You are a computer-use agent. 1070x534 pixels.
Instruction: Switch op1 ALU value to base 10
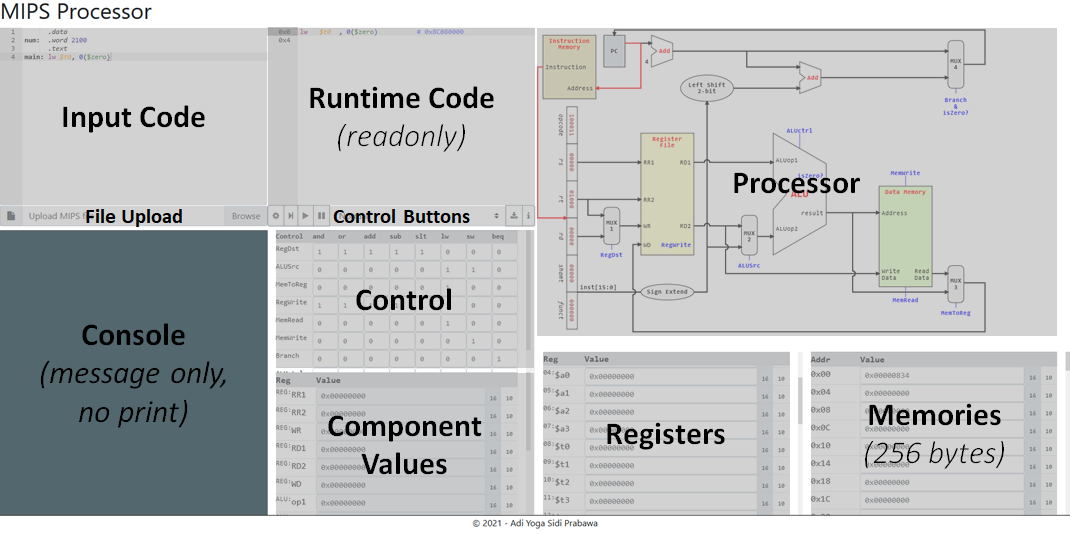(508, 503)
